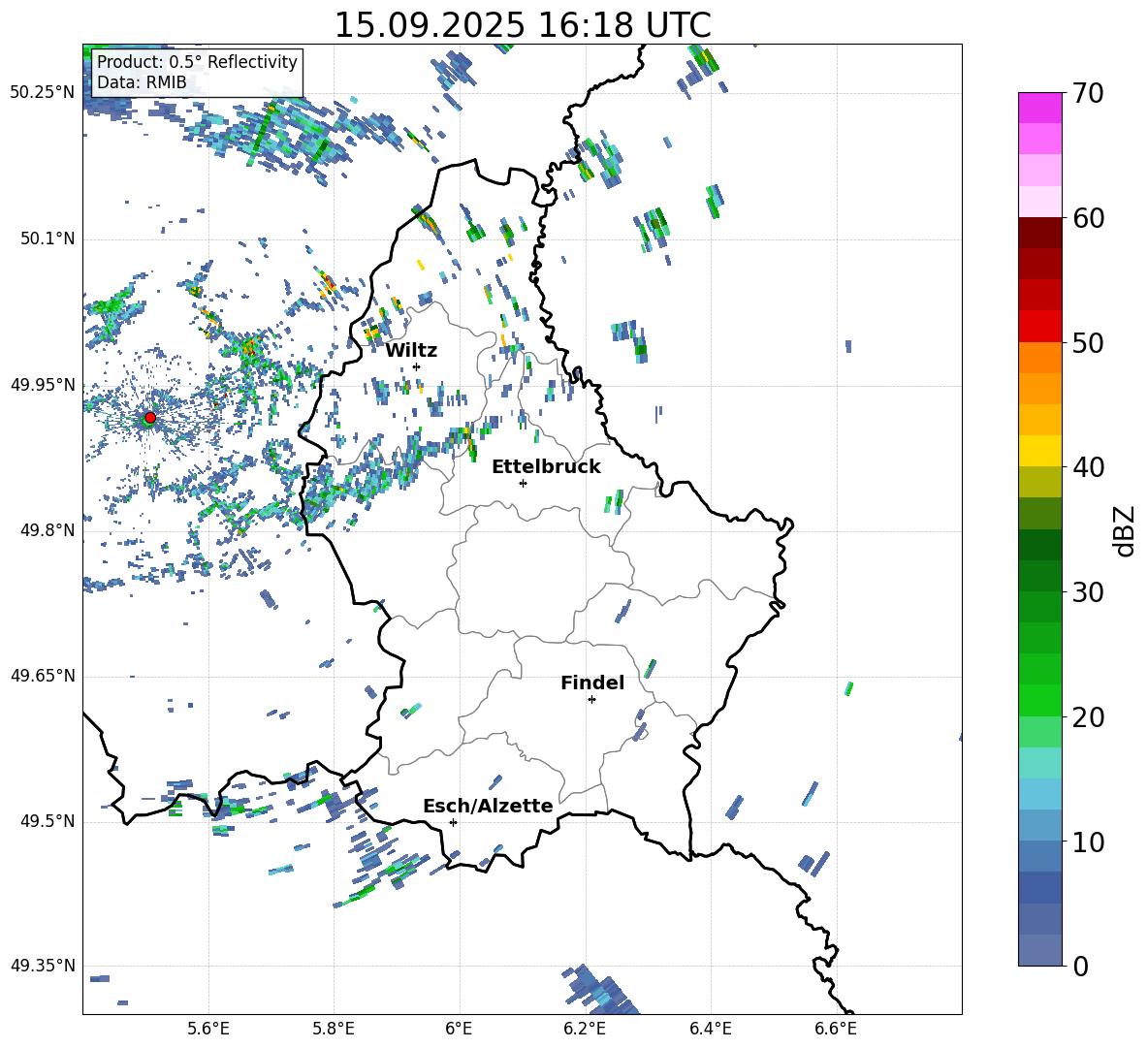Click the 5.6°E longitude label
The width and height of the screenshot is (1148, 1048).
208,1030
